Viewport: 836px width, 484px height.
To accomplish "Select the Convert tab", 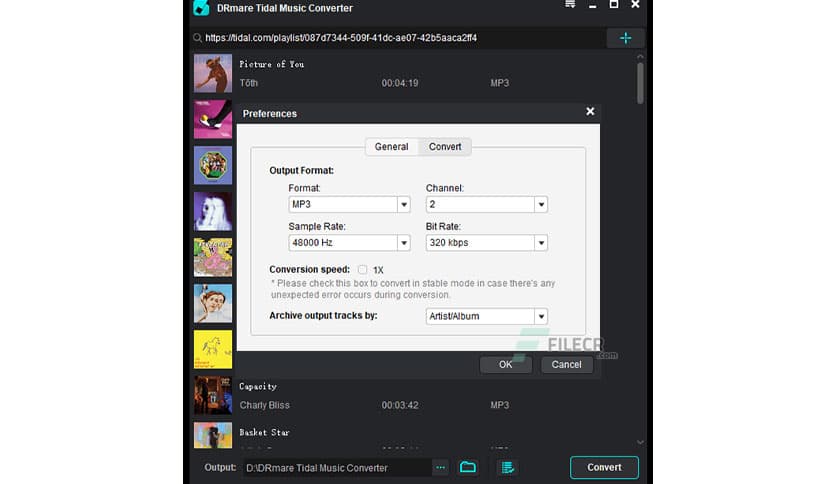I will click(445, 147).
